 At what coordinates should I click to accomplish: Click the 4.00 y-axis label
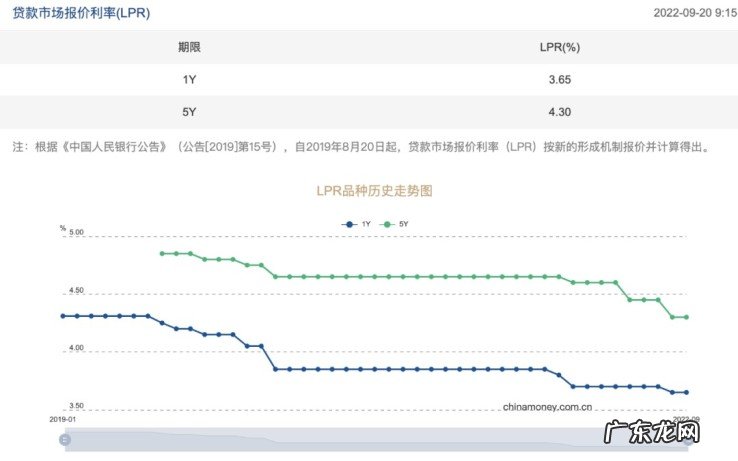click(x=76, y=348)
